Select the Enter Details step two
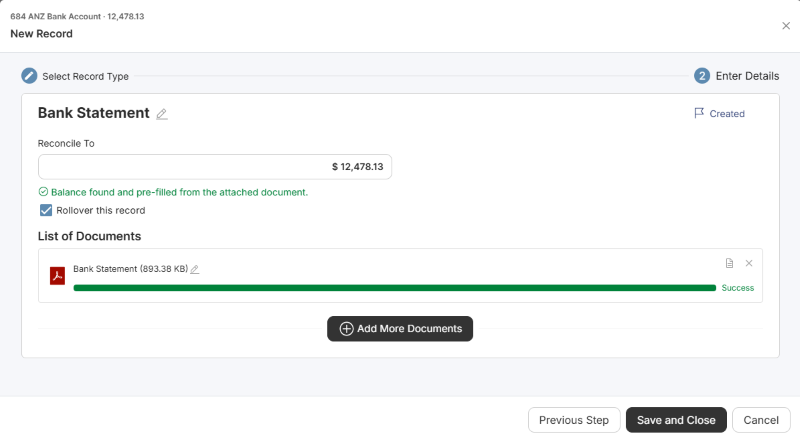The height and width of the screenshot is (436, 800). coord(736,76)
